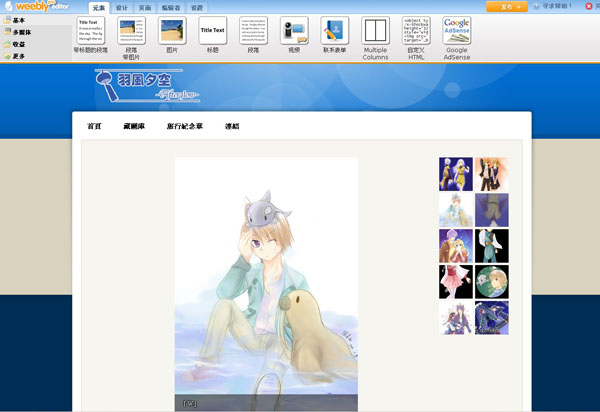Screen dimensions: 600x412
Task: Switch to the 页面 tab
Action: click(145, 8)
